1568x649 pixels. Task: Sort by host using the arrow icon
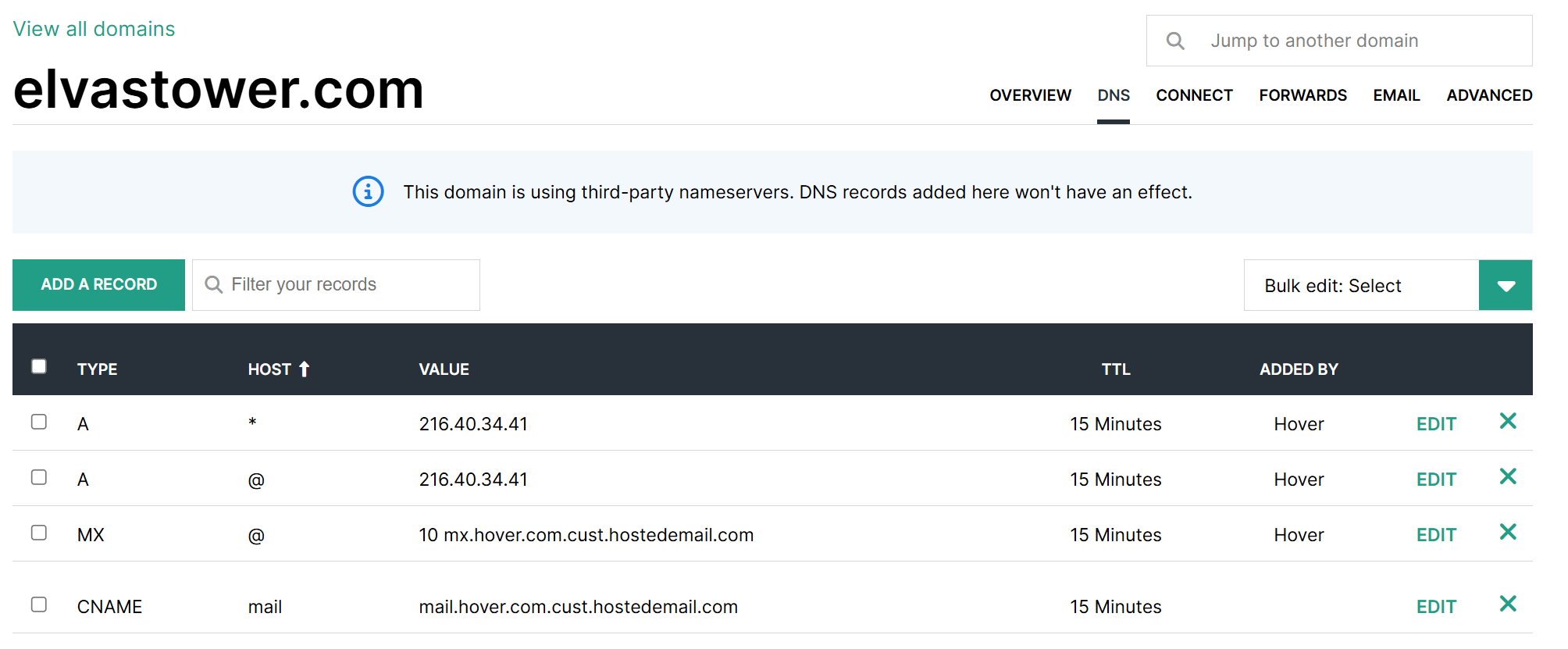[x=304, y=369]
